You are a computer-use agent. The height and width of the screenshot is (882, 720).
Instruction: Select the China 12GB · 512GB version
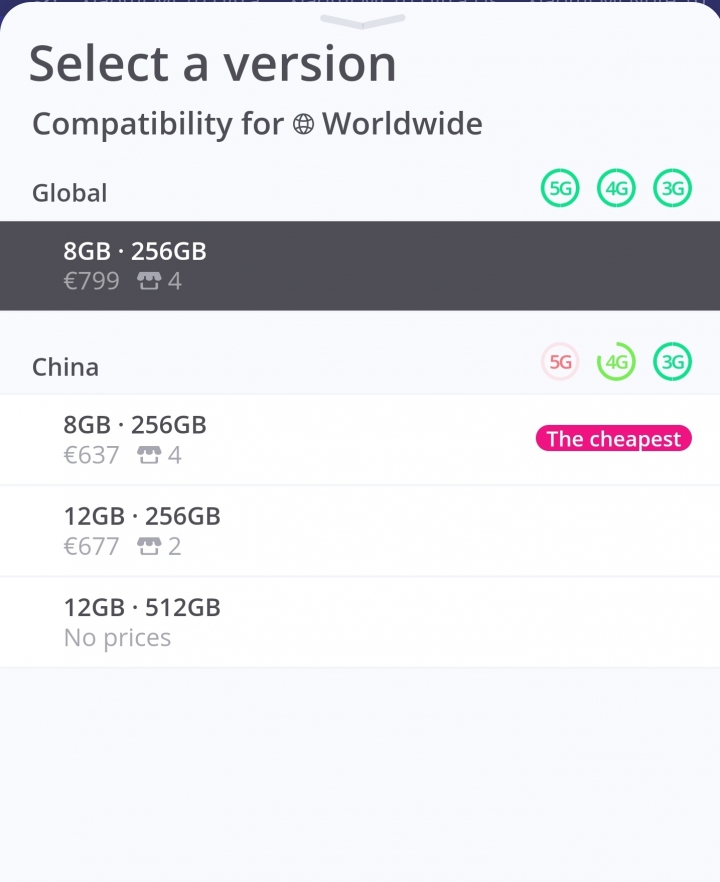360,622
